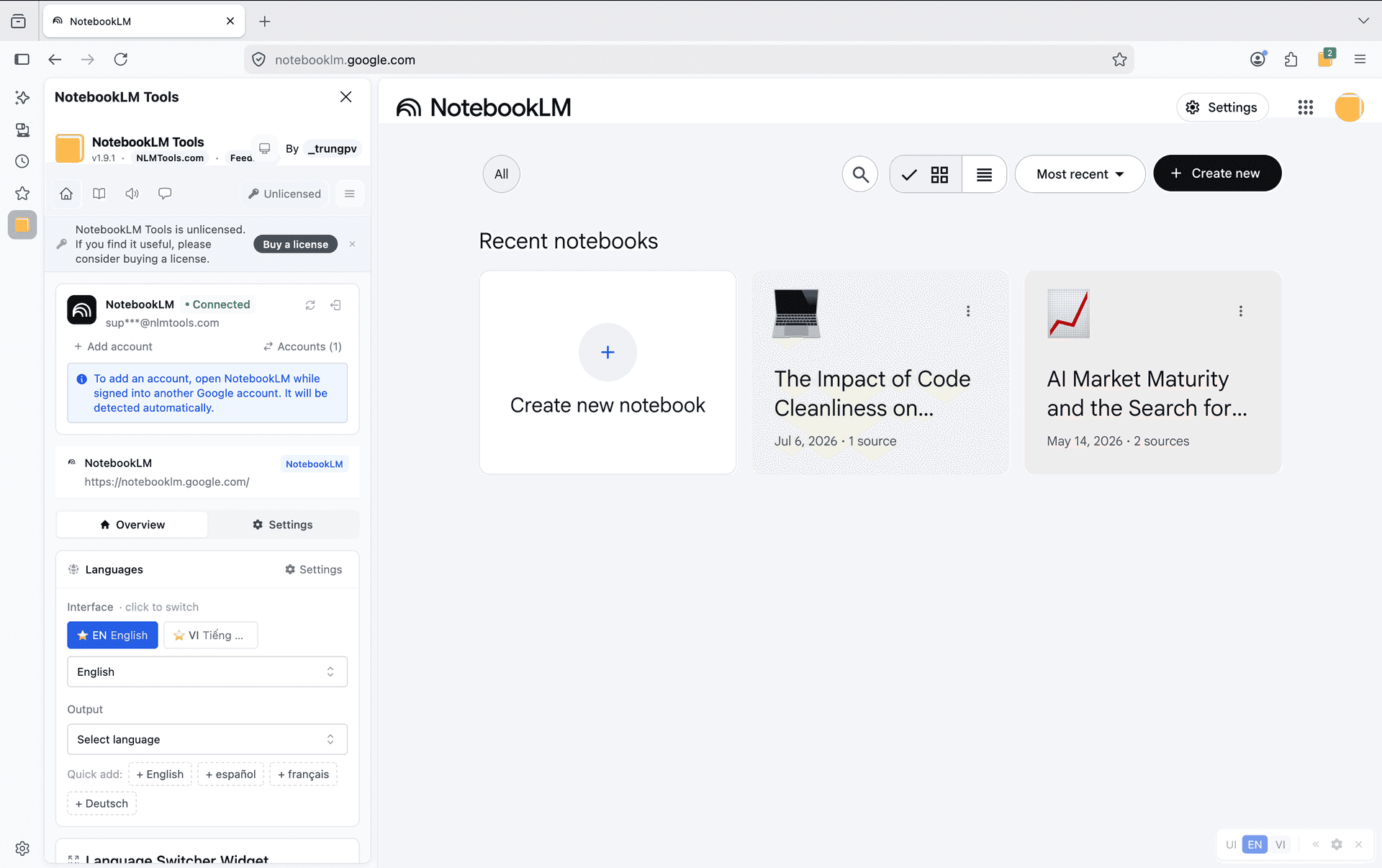Open Languages section Settings link
The height and width of the screenshot is (868, 1382).
313,569
